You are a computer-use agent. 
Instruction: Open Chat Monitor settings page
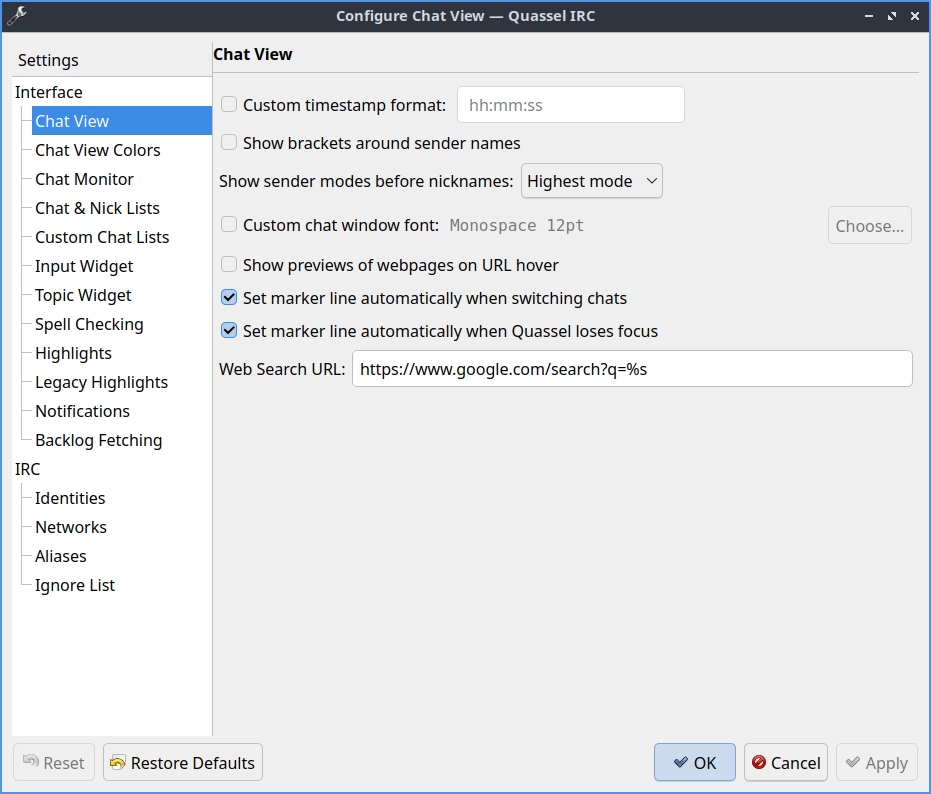(84, 179)
